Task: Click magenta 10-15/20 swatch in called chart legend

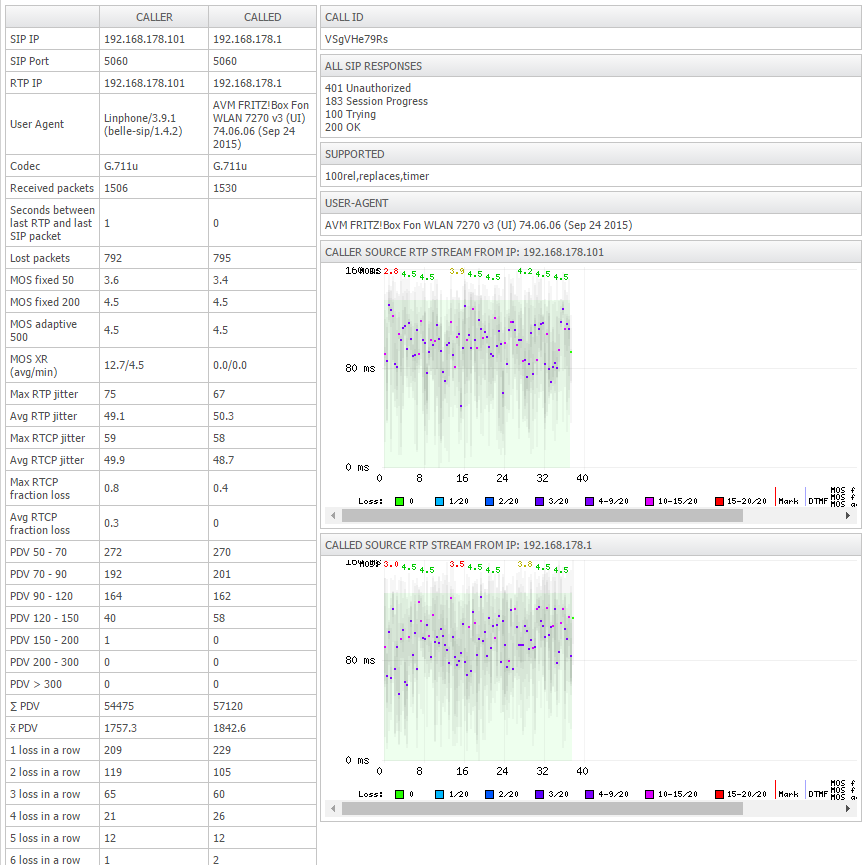Action: tap(650, 794)
